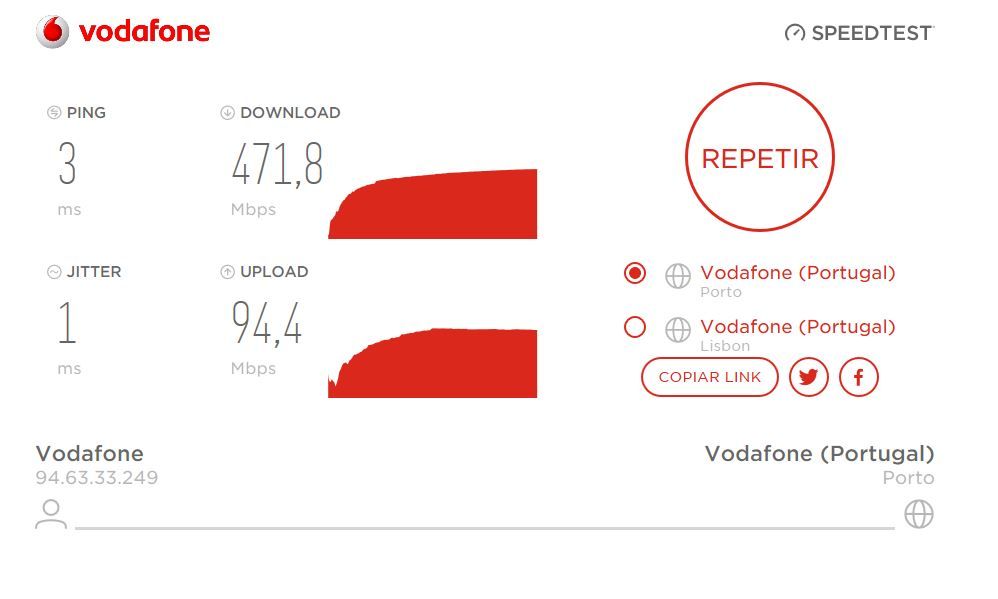The image size is (998, 599).
Task: Click the download speed graph
Action: click(433, 204)
